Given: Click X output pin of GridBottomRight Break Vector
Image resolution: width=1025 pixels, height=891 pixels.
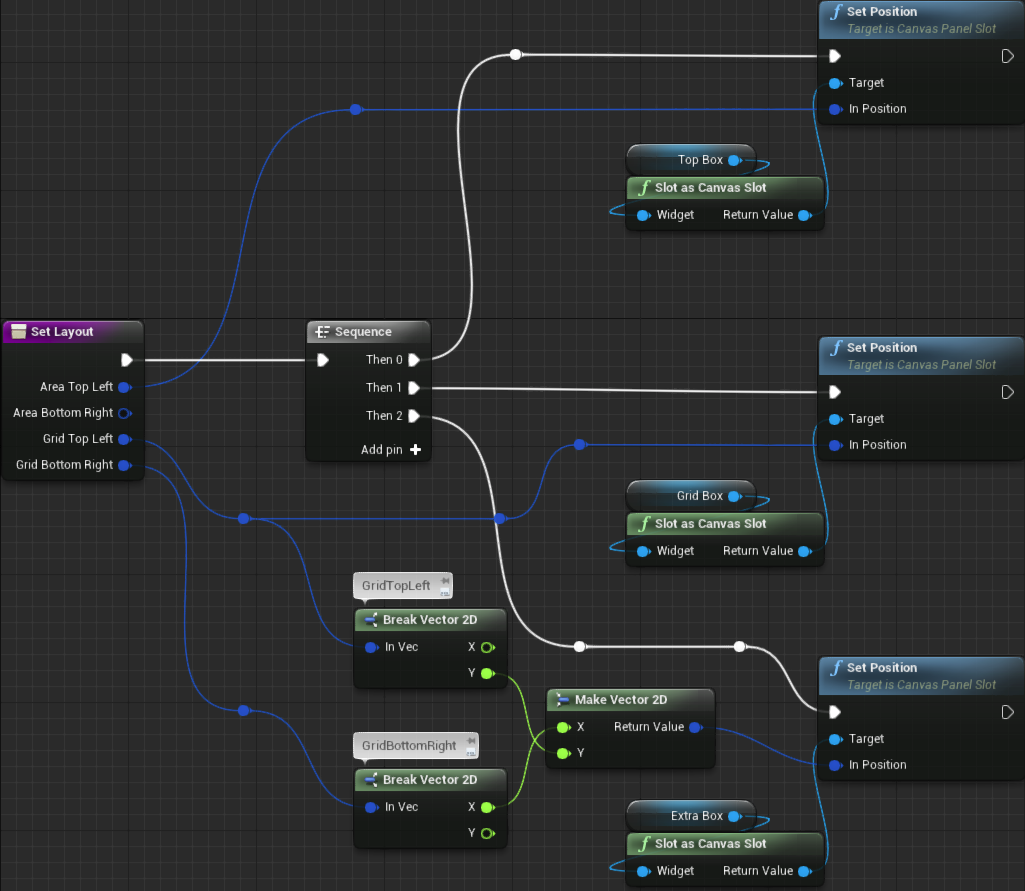Looking at the screenshot, I should [488, 808].
